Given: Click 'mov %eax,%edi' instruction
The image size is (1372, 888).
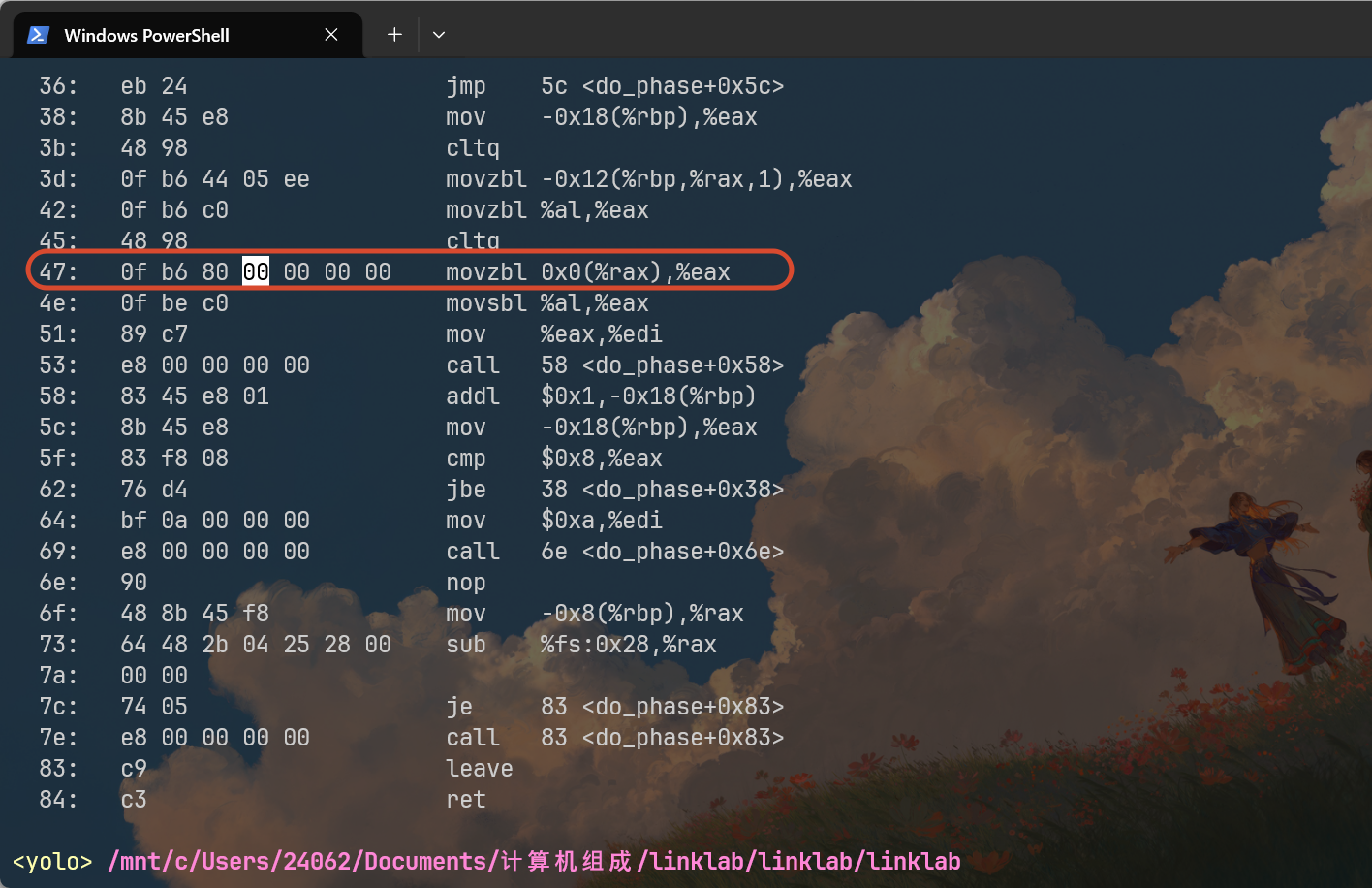Looking at the screenshot, I should click(554, 334).
